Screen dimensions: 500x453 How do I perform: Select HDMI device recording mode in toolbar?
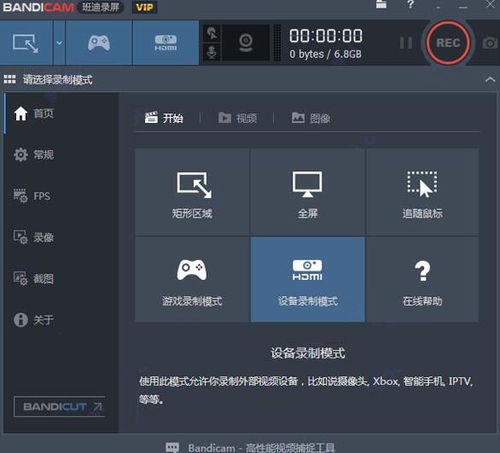point(166,43)
